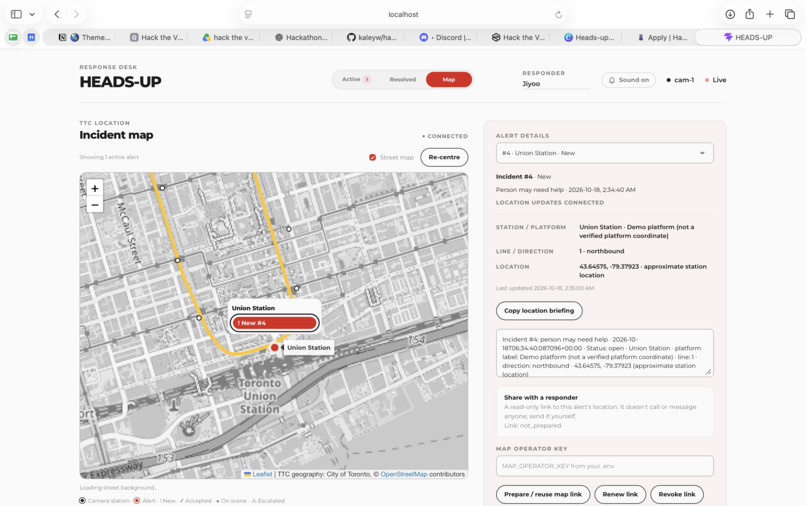Image resolution: width=806 pixels, height=506 pixels.
Task: Click the '1 · northbound' line value
Action: pyautogui.click(x=601, y=251)
